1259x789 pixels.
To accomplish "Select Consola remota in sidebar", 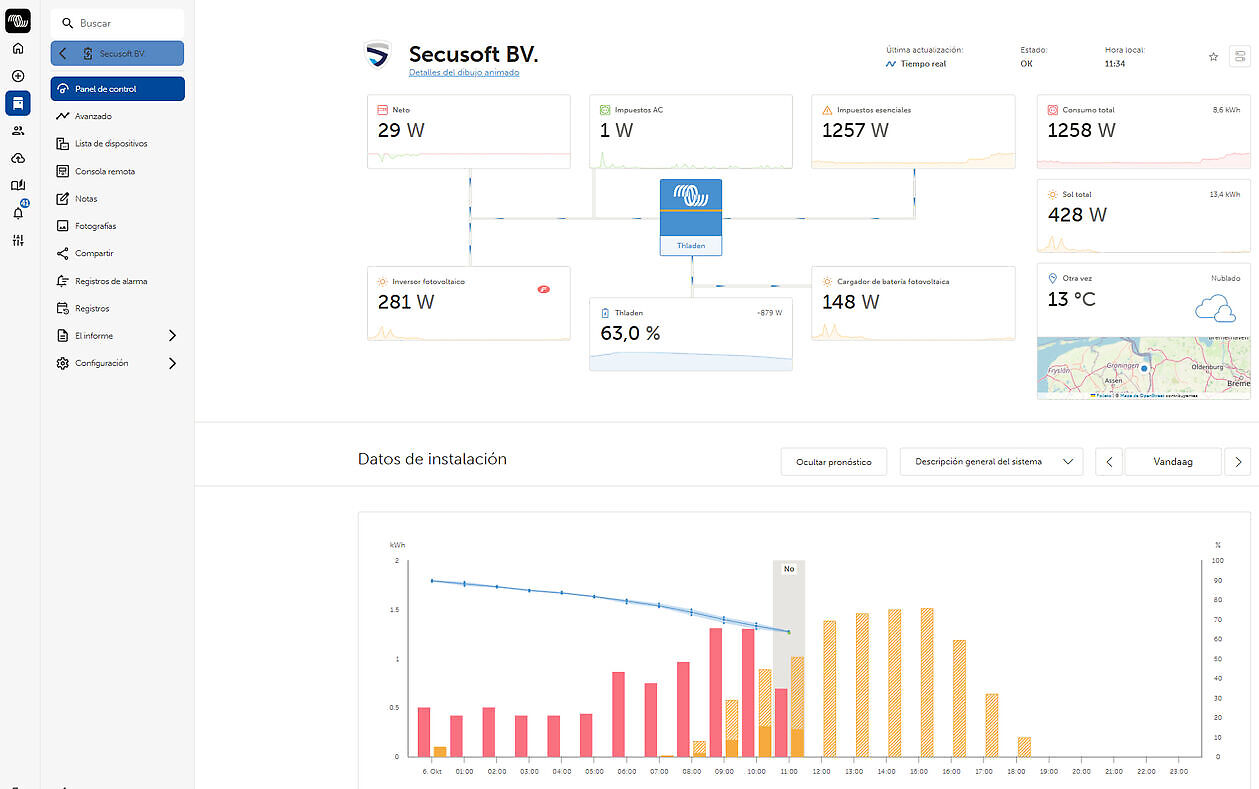I will tap(104, 171).
